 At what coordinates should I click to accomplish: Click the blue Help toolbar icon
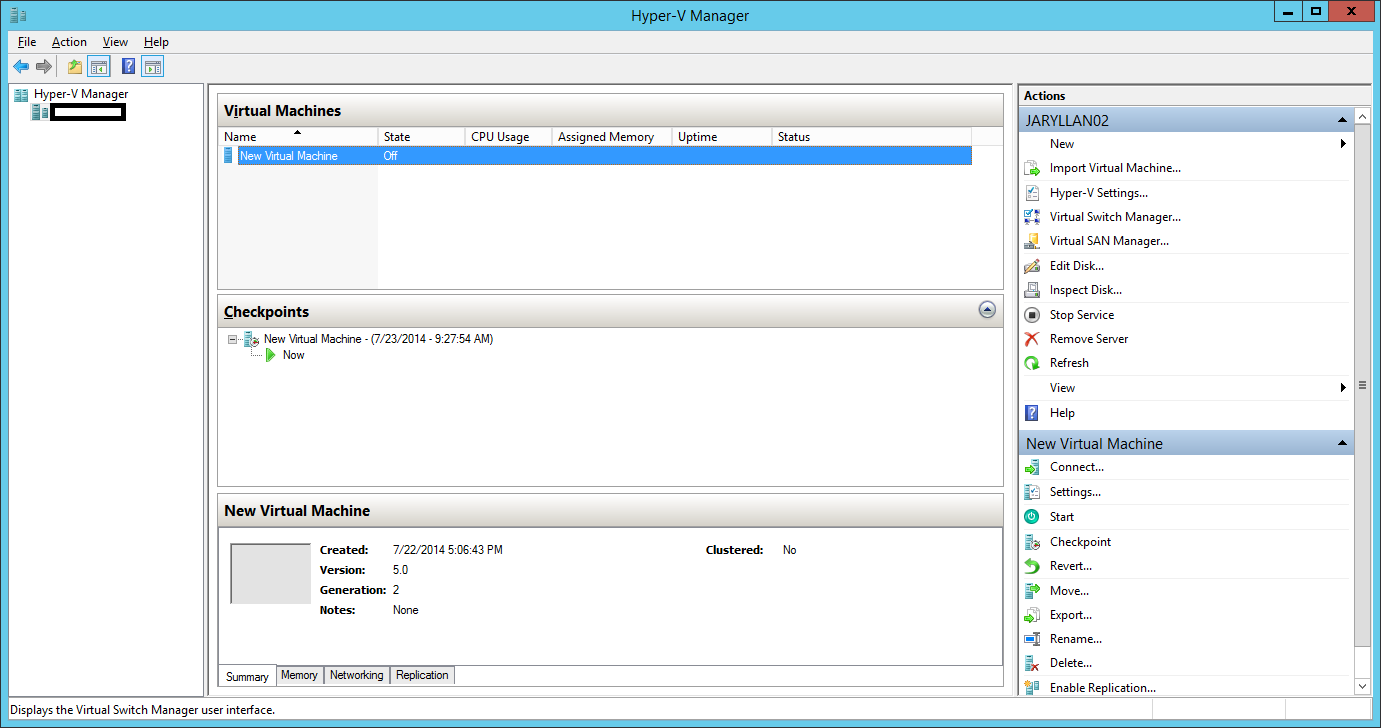click(x=129, y=67)
